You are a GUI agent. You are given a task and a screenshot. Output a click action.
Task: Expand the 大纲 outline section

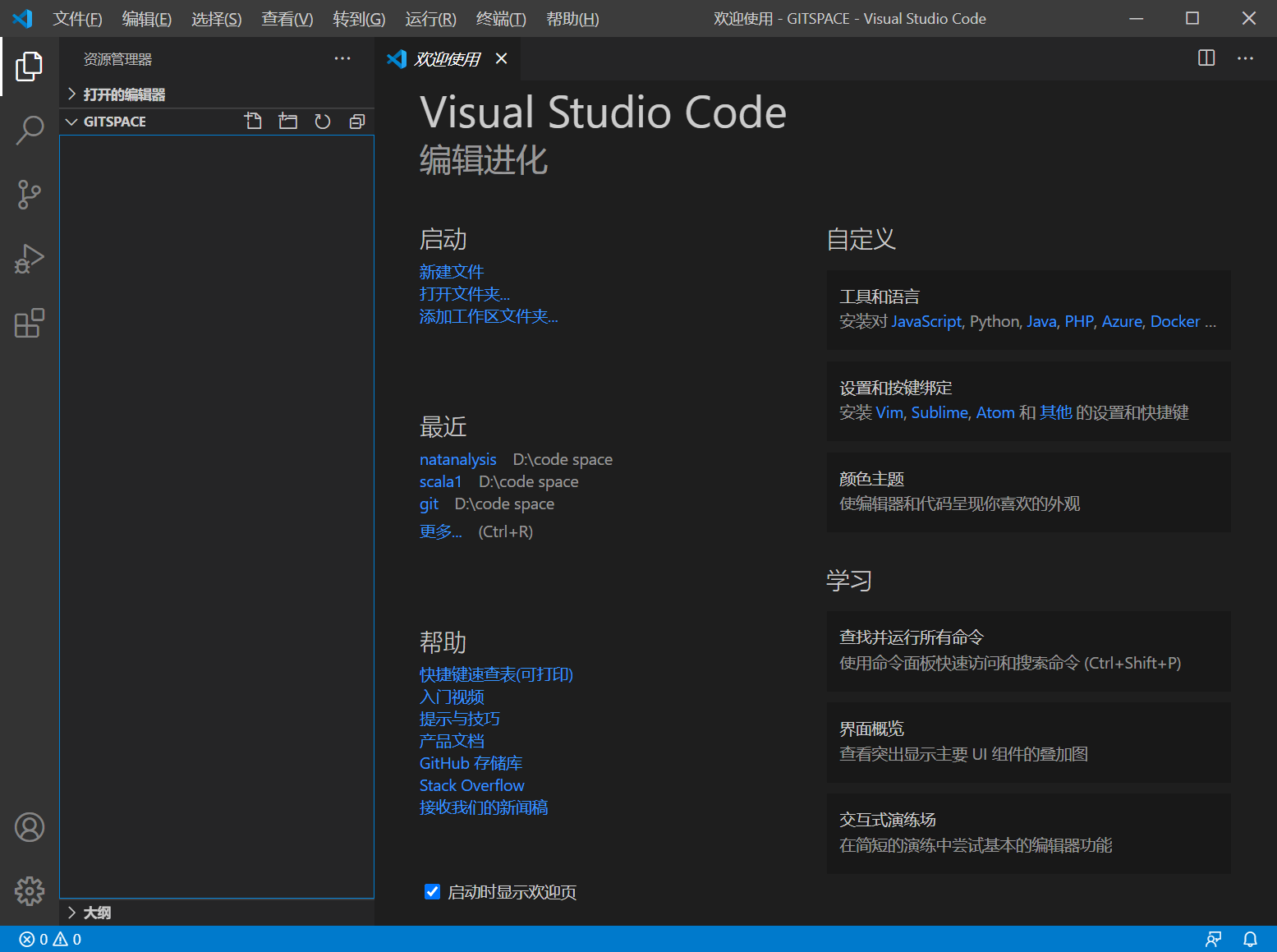pos(217,913)
